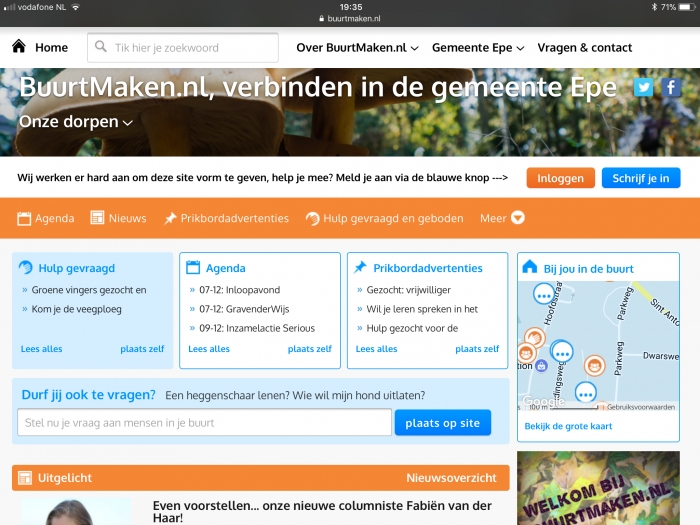700x525 pixels.
Task: Open the Facebook icon in banner
Action: click(x=671, y=88)
